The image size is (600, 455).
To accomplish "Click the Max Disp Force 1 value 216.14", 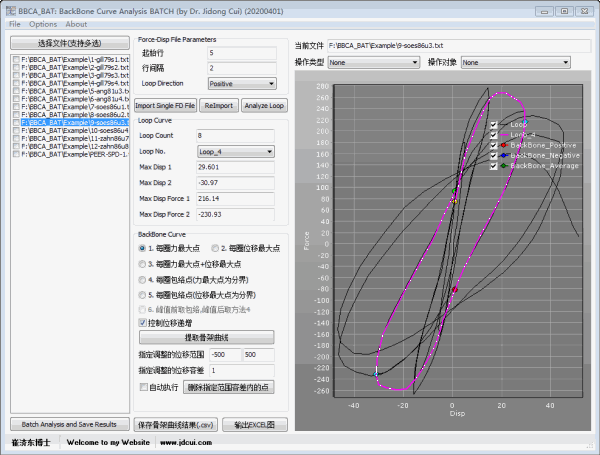I will 235,199.
